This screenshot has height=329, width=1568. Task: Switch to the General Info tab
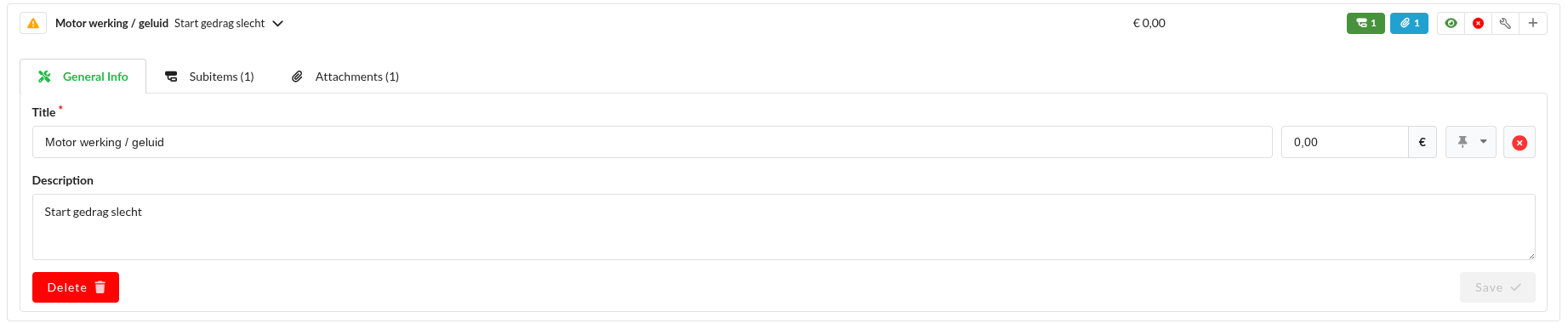point(83,77)
